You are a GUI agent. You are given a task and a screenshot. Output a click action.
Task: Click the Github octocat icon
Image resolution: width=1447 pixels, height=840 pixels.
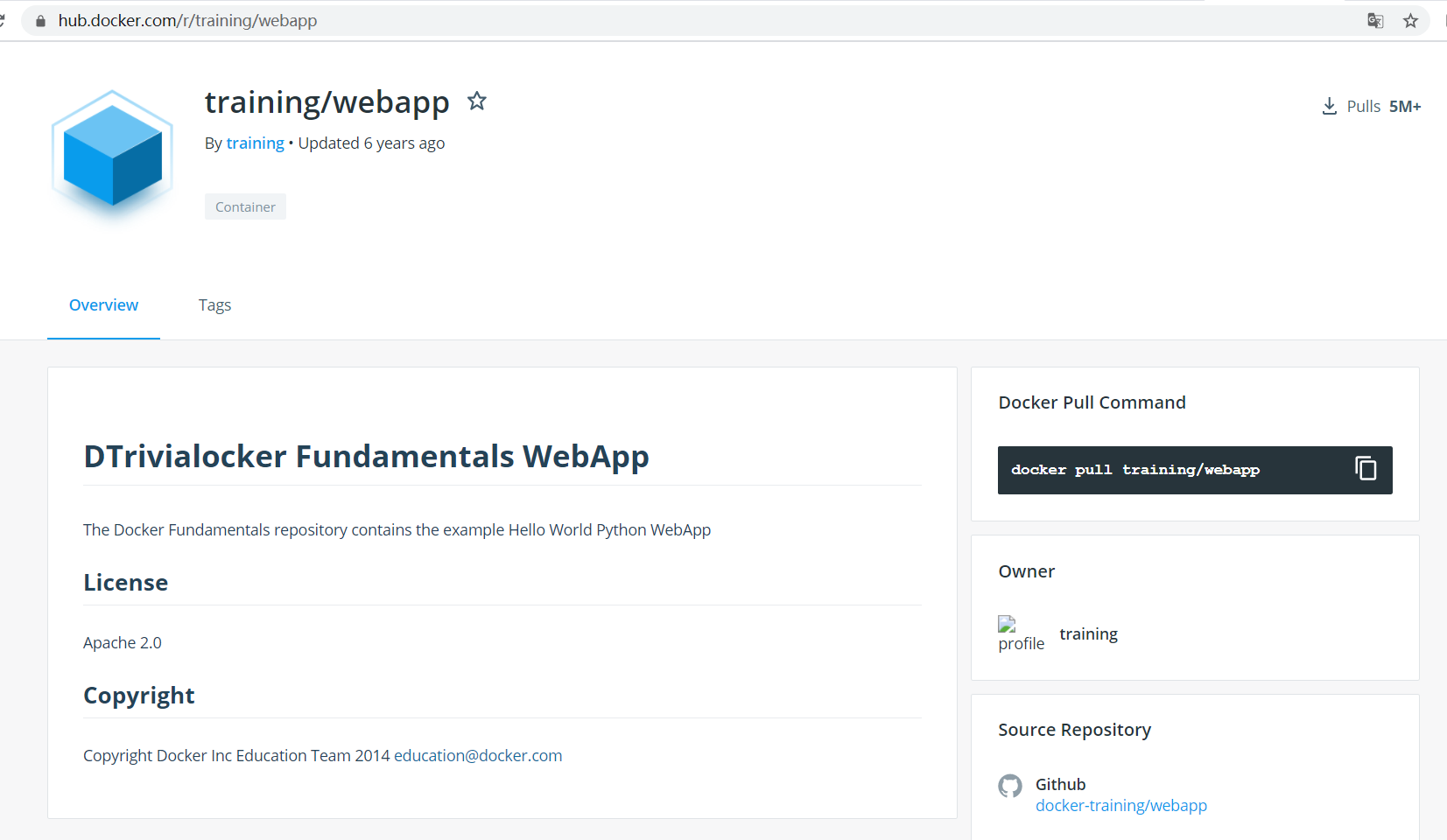(x=1010, y=786)
